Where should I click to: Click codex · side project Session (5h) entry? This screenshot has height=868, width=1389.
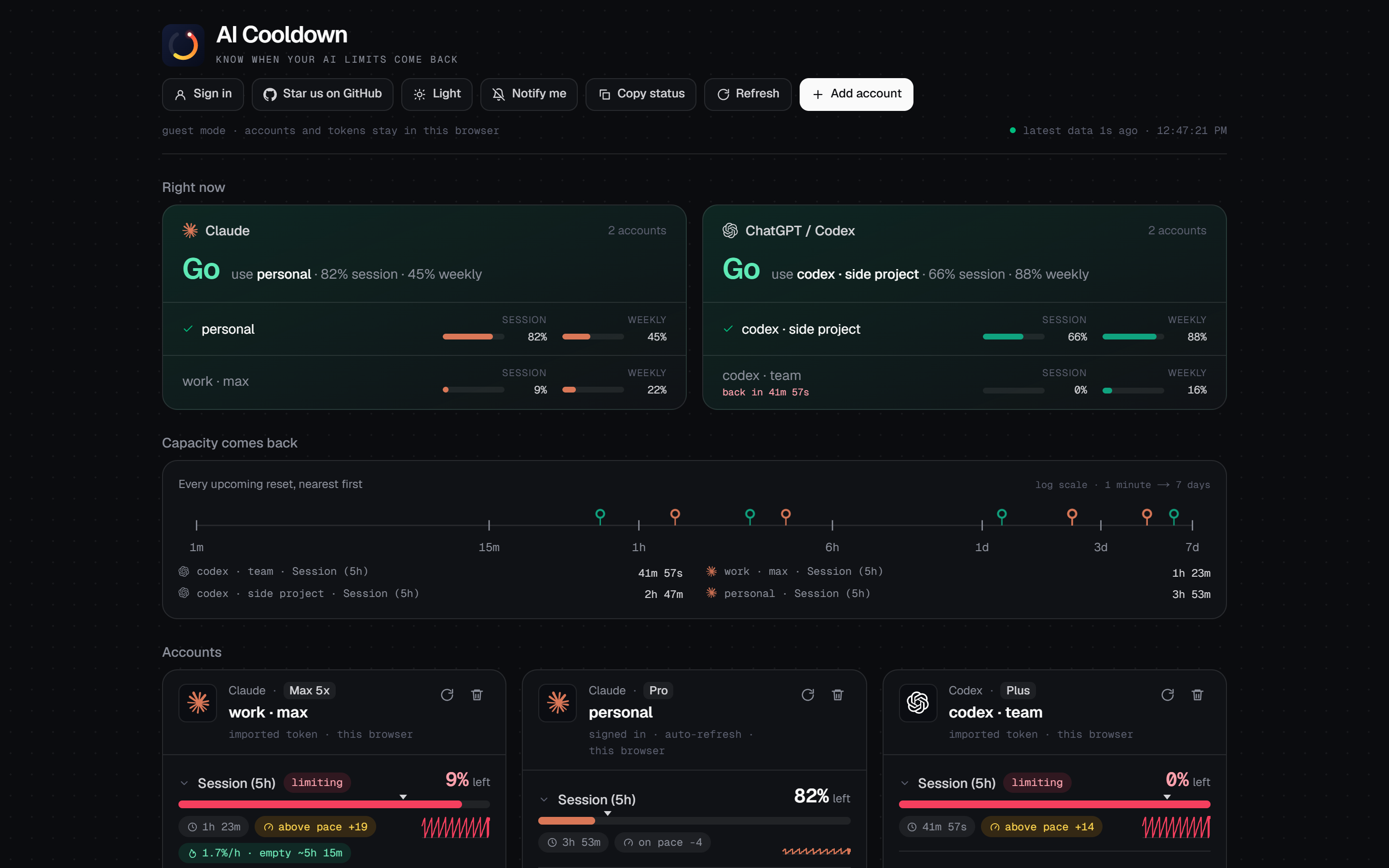click(431, 594)
